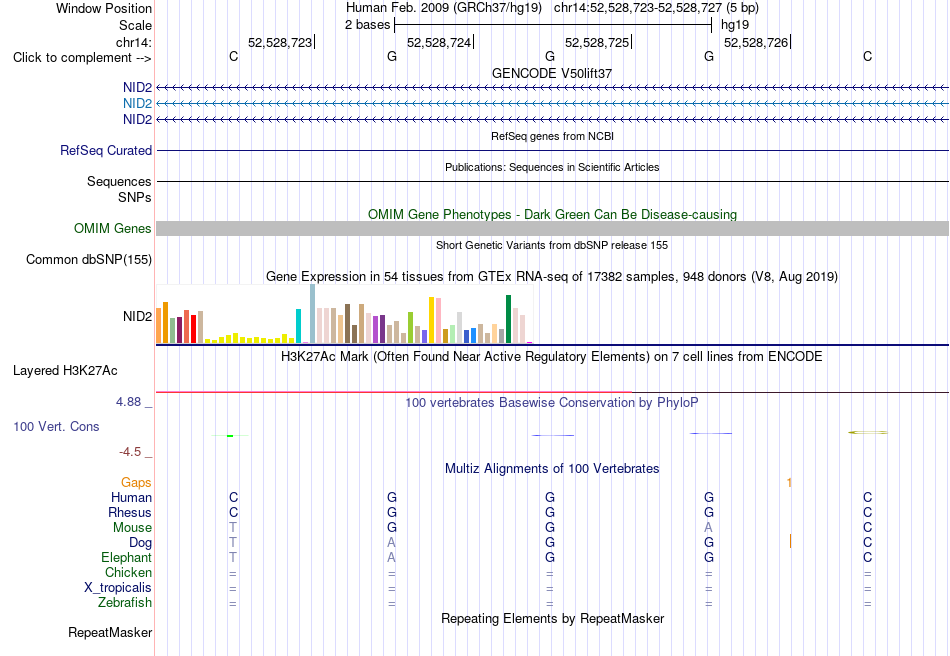Click the A base in the Mouse row
The image size is (950, 656).
pyautogui.click(x=708, y=528)
